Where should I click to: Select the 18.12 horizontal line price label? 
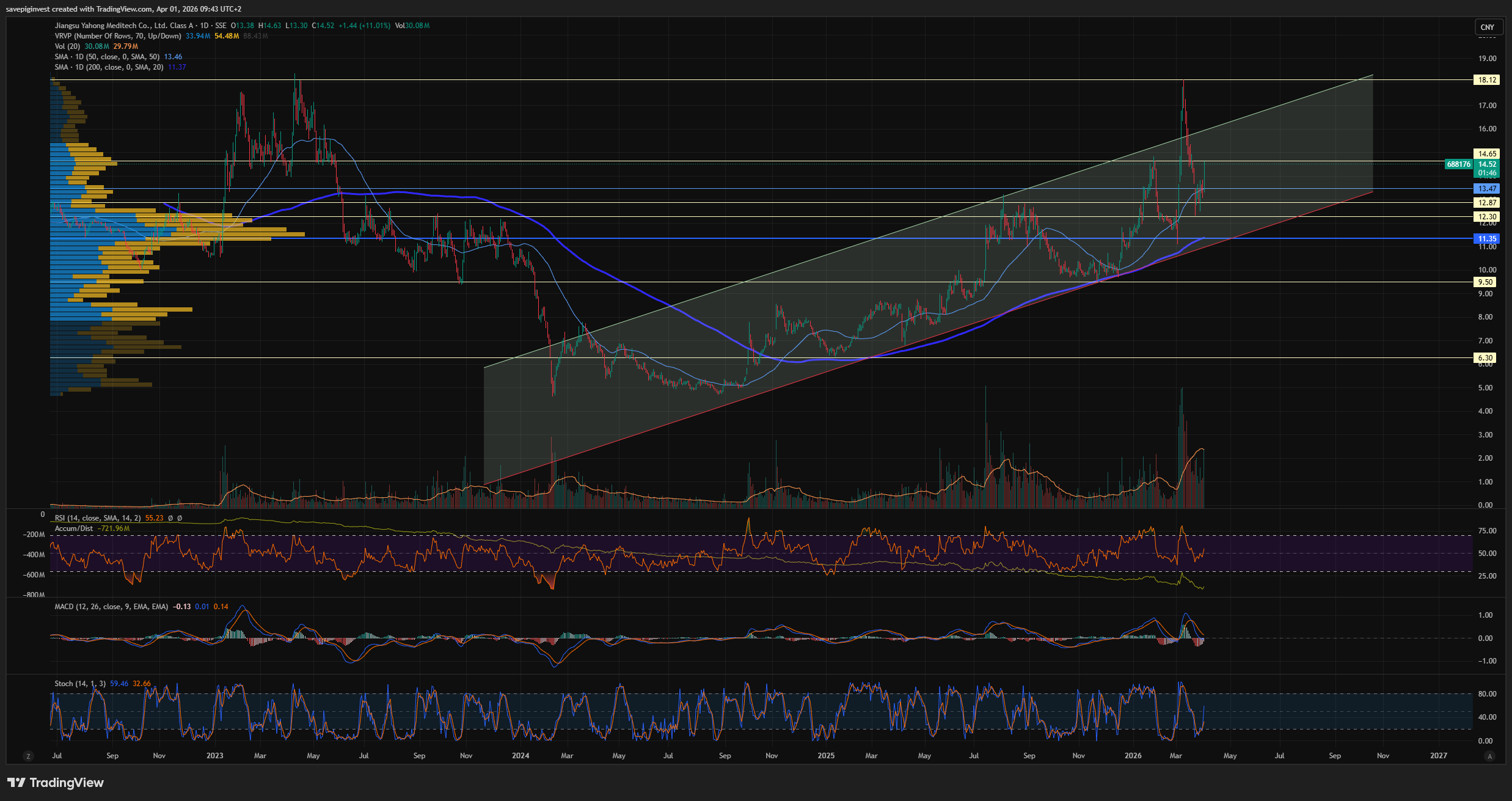[x=1486, y=80]
